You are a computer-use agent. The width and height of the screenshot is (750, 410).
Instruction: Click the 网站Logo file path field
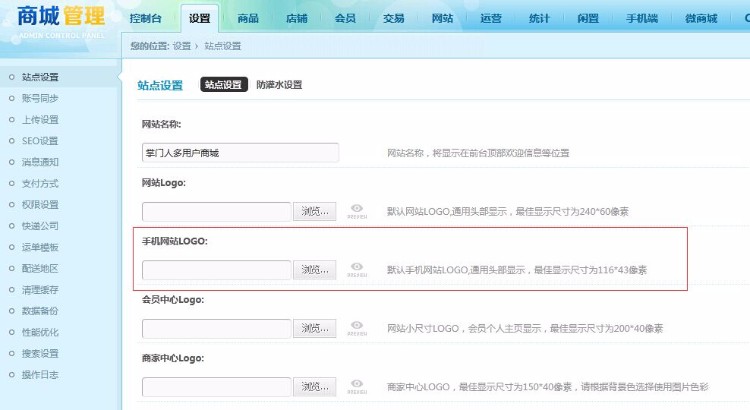point(216,211)
